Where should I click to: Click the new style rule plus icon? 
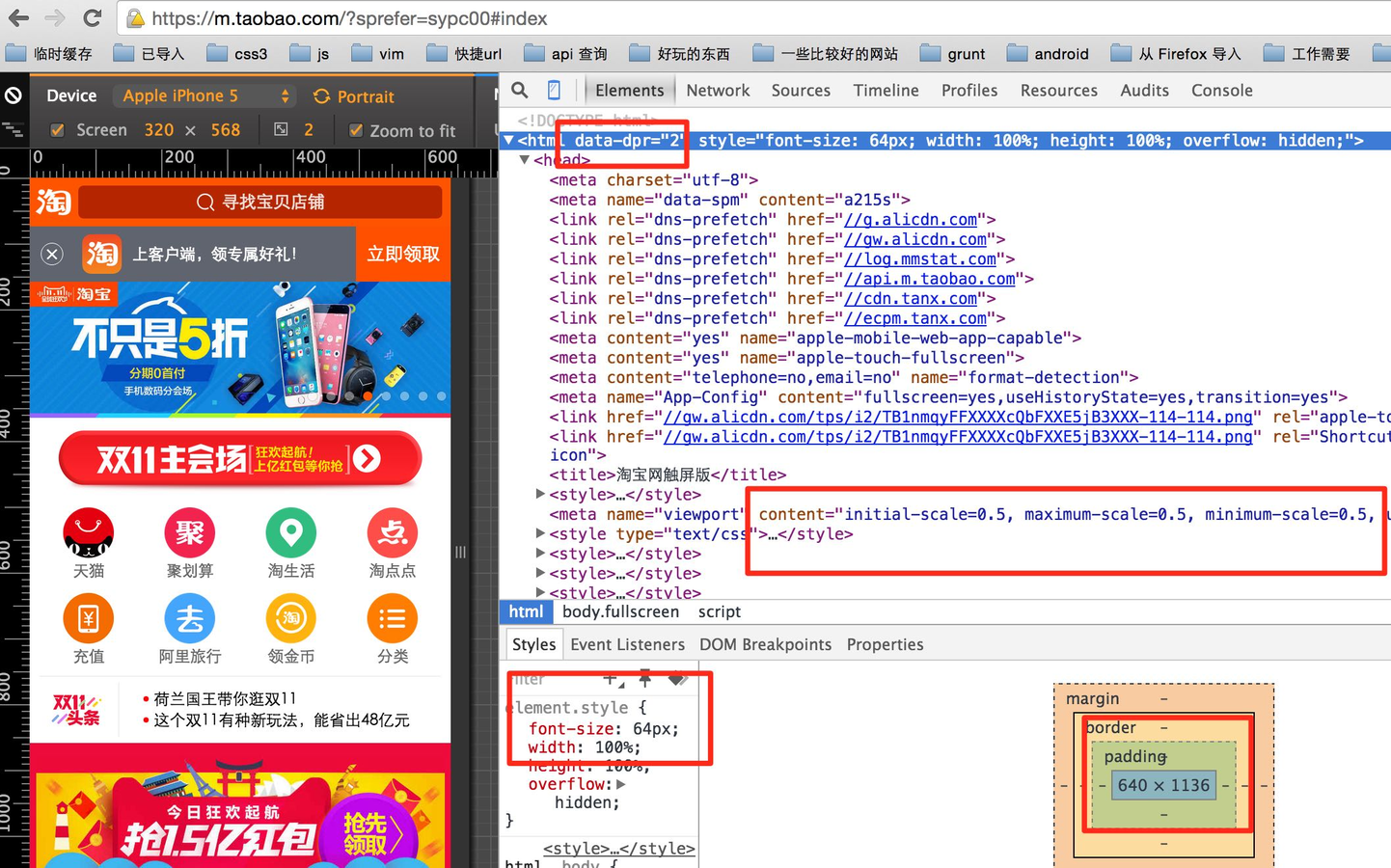(x=612, y=679)
